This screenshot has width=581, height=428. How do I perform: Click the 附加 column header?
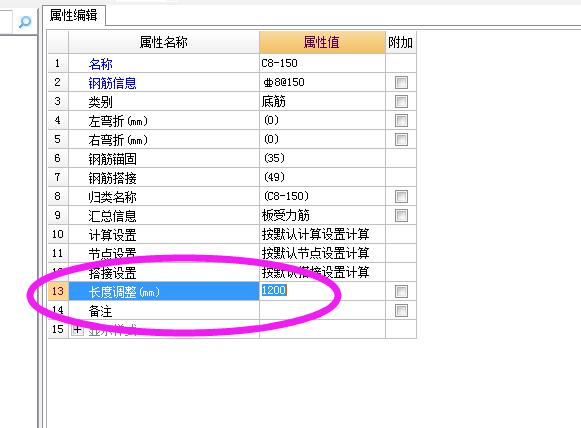click(x=401, y=42)
